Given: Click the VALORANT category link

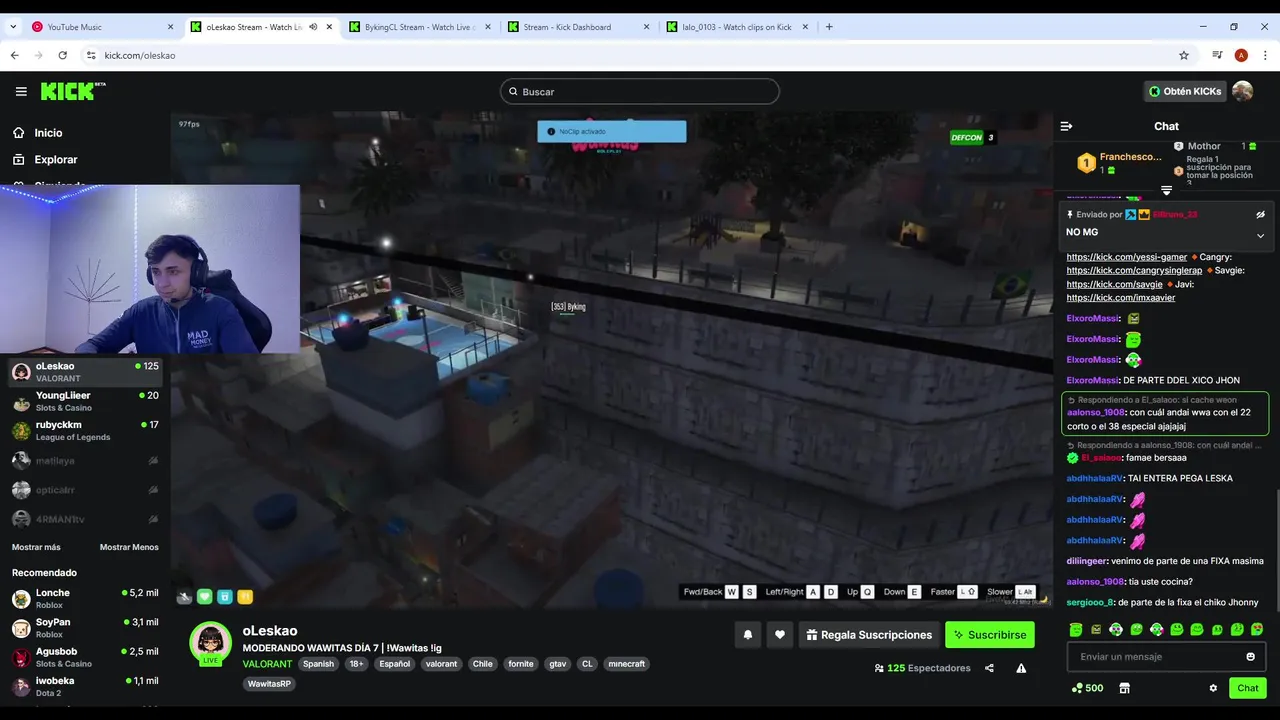Looking at the screenshot, I should pos(267,664).
